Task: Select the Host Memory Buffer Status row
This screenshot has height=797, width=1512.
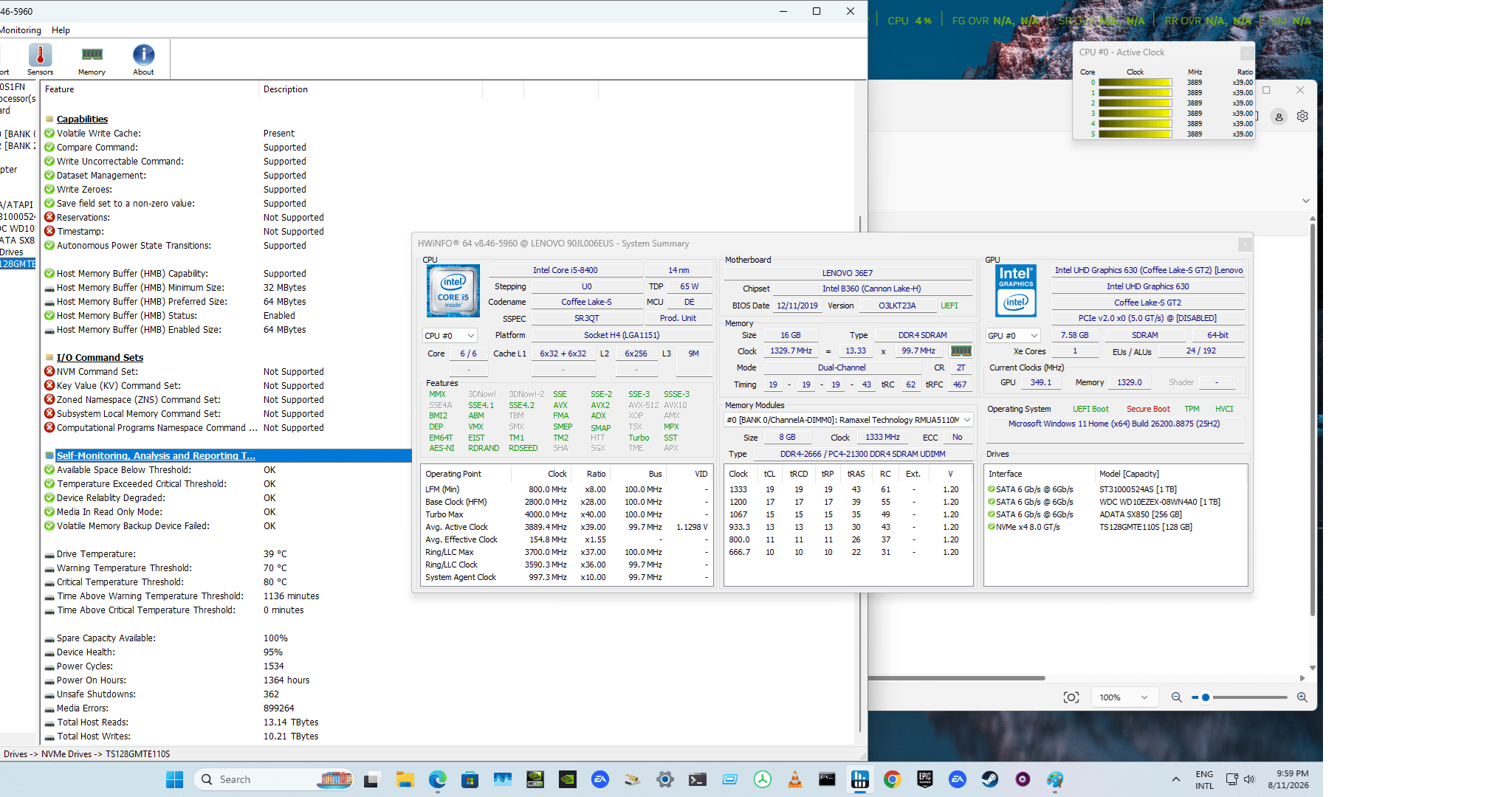Action: tap(227, 316)
